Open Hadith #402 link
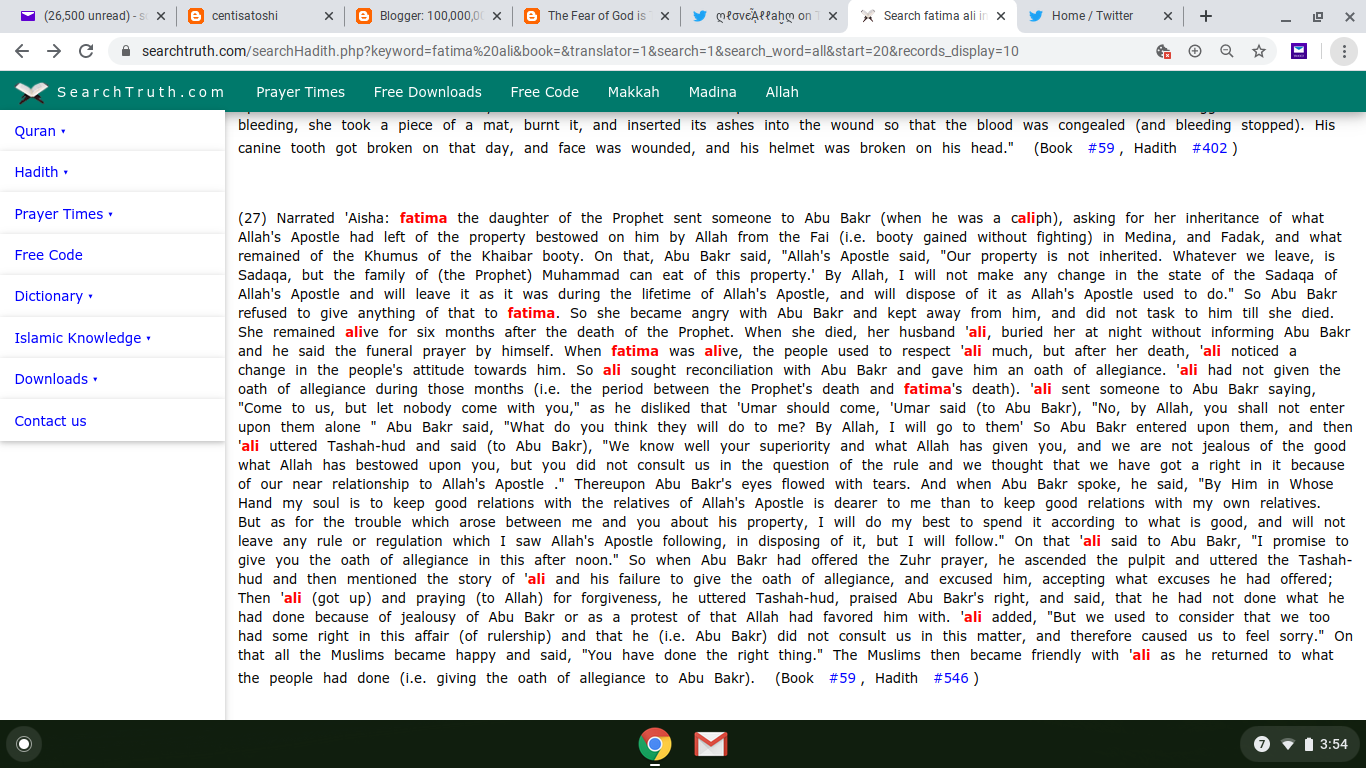The height and width of the screenshot is (768, 1366). pyautogui.click(x=1210, y=148)
